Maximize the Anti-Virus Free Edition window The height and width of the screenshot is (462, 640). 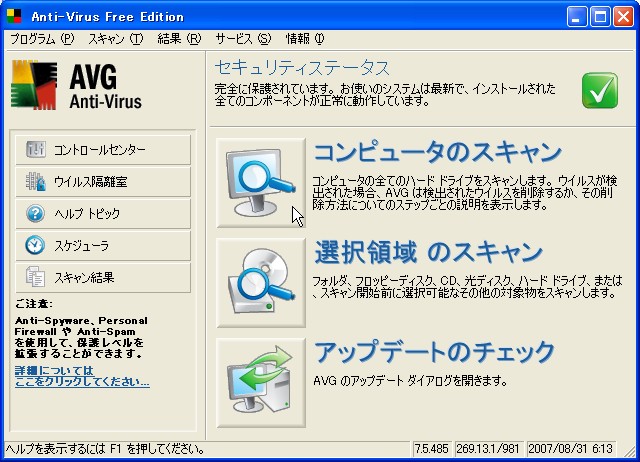coord(600,17)
